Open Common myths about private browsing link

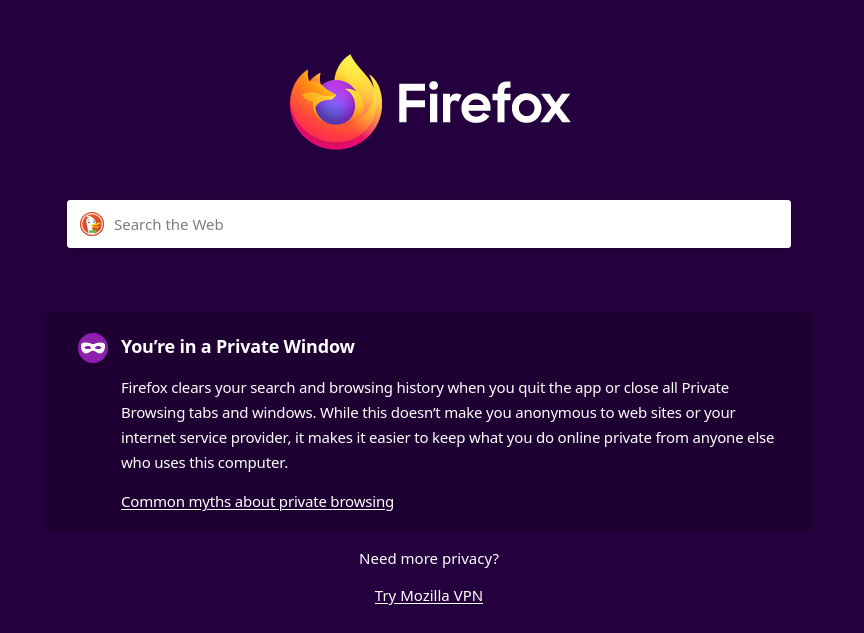coord(257,502)
